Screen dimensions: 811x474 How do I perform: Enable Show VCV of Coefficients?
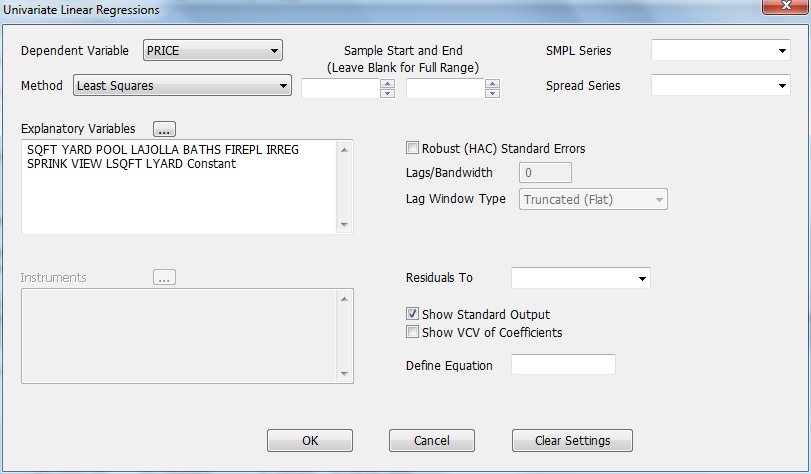(413, 332)
